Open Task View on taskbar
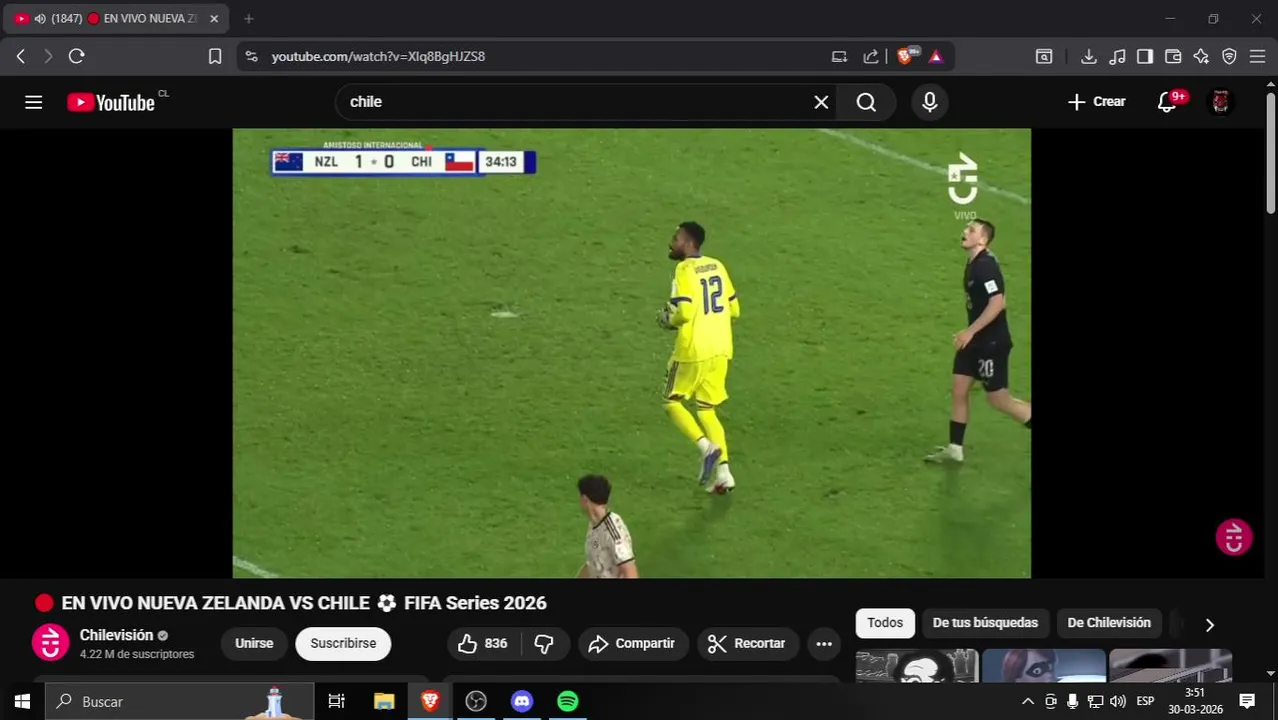This screenshot has width=1278, height=720. pos(336,701)
